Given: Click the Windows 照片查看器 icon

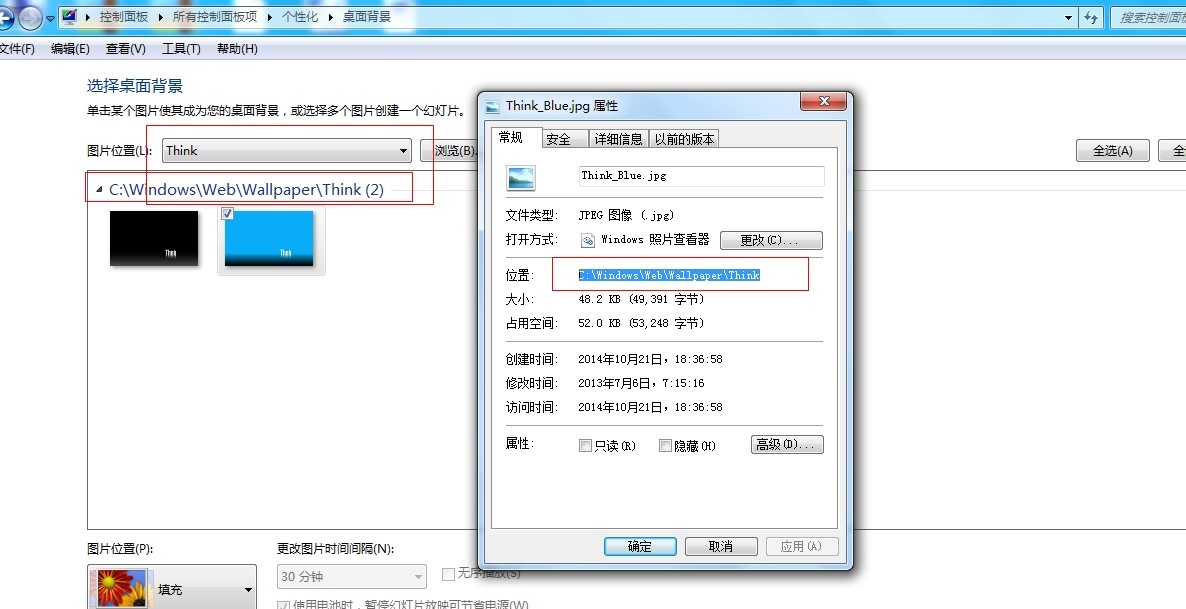Looking at the screenshot, I should (x=588, y=240).
